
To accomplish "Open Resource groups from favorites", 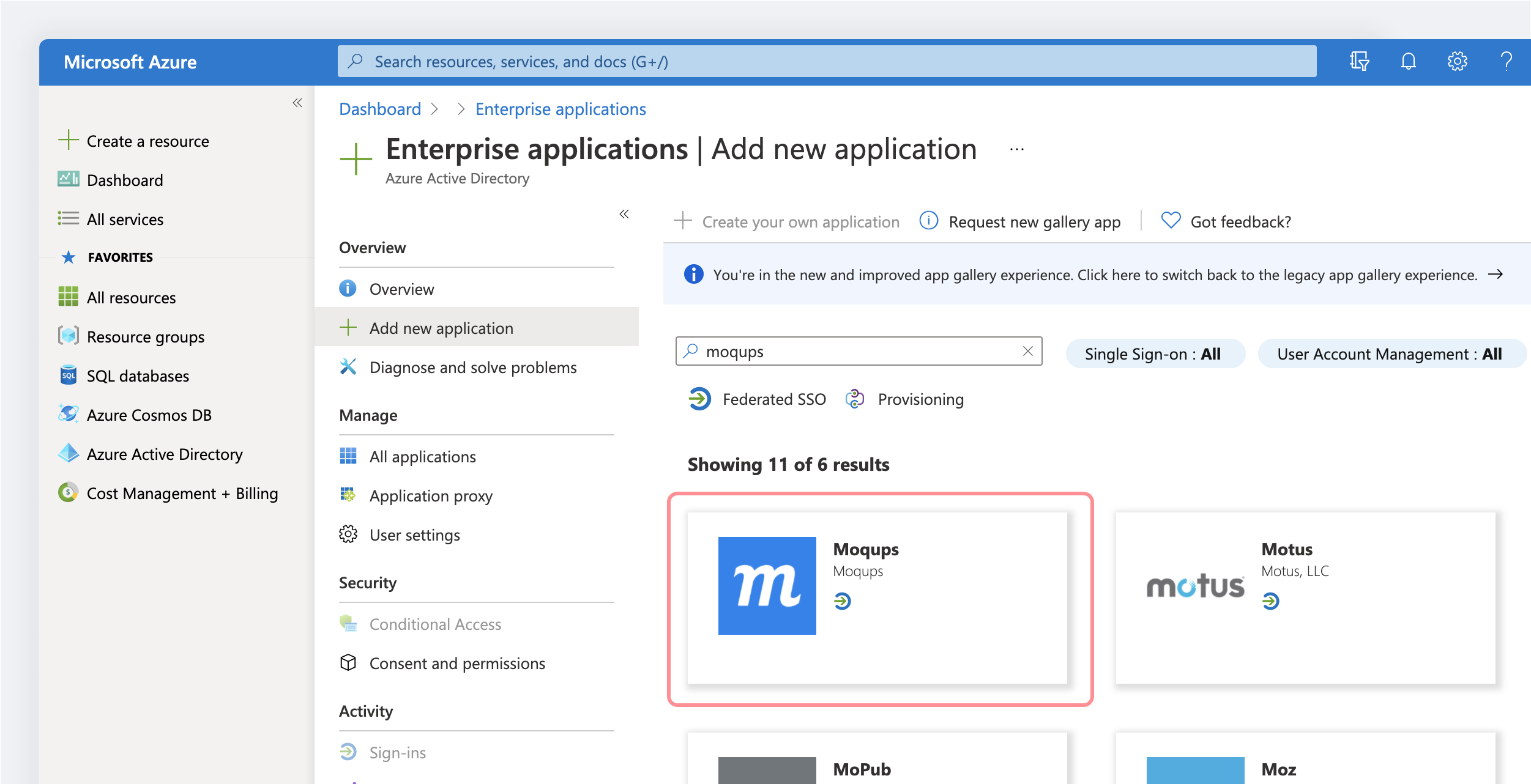I will pos(145,336).
